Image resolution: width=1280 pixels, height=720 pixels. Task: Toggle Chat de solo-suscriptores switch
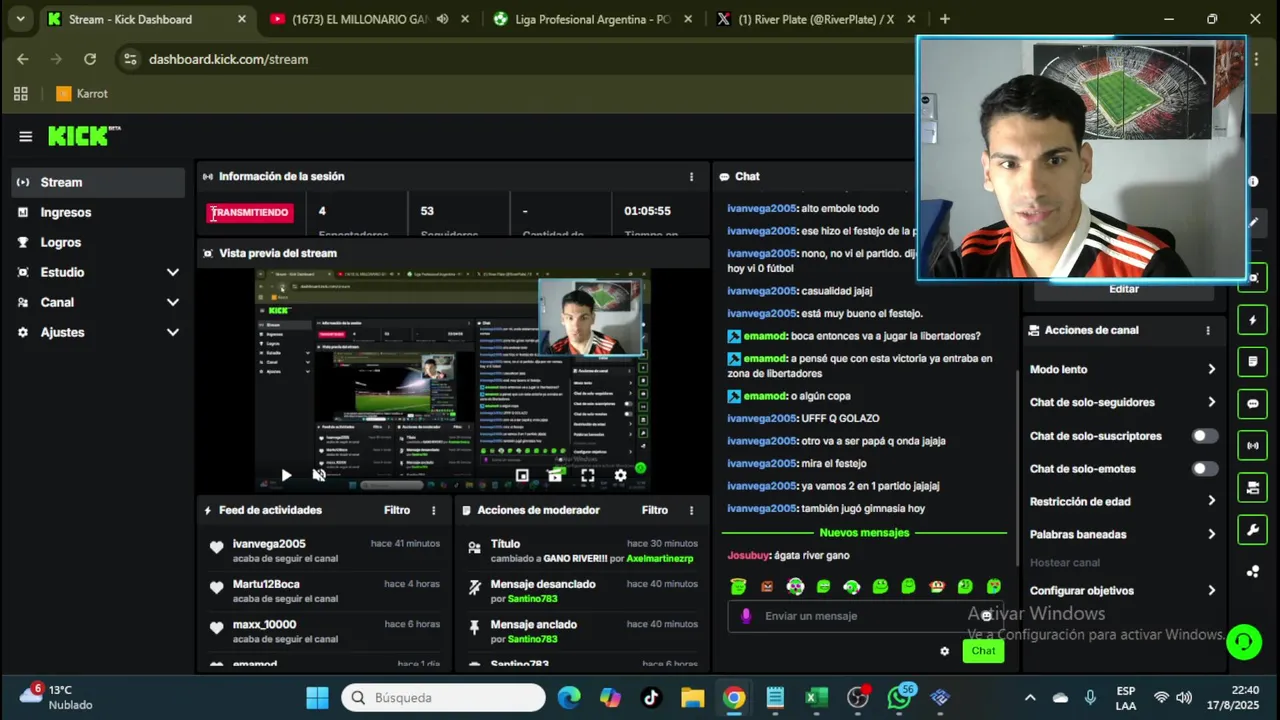click(x=1205, y=436)
